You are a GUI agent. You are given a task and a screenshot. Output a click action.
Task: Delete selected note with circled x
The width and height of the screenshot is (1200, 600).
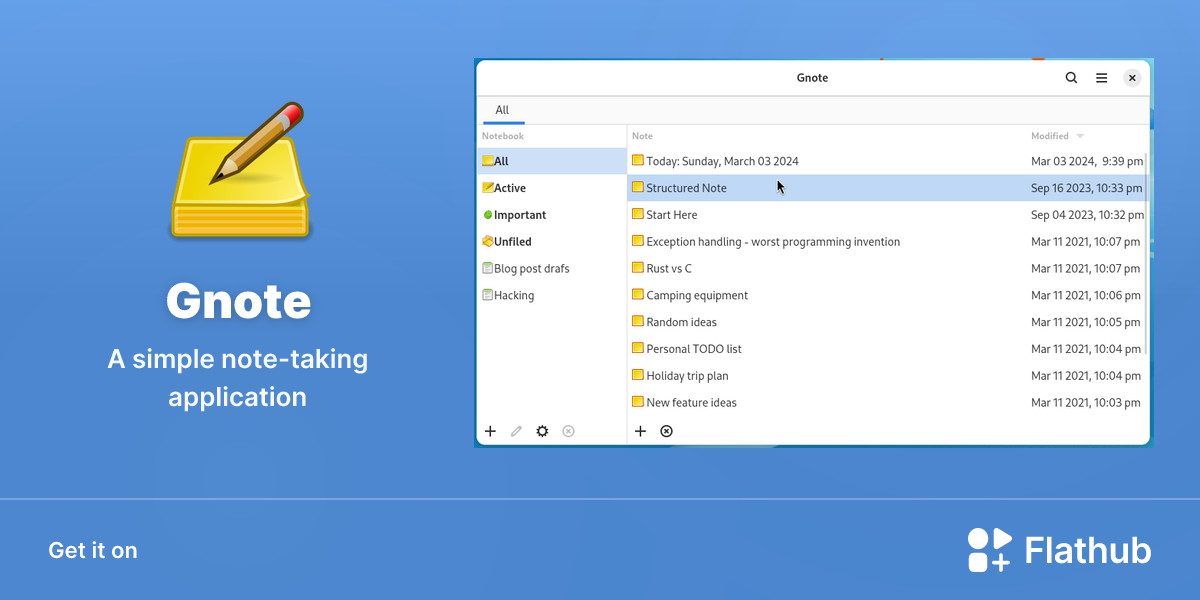click(667, 431)
